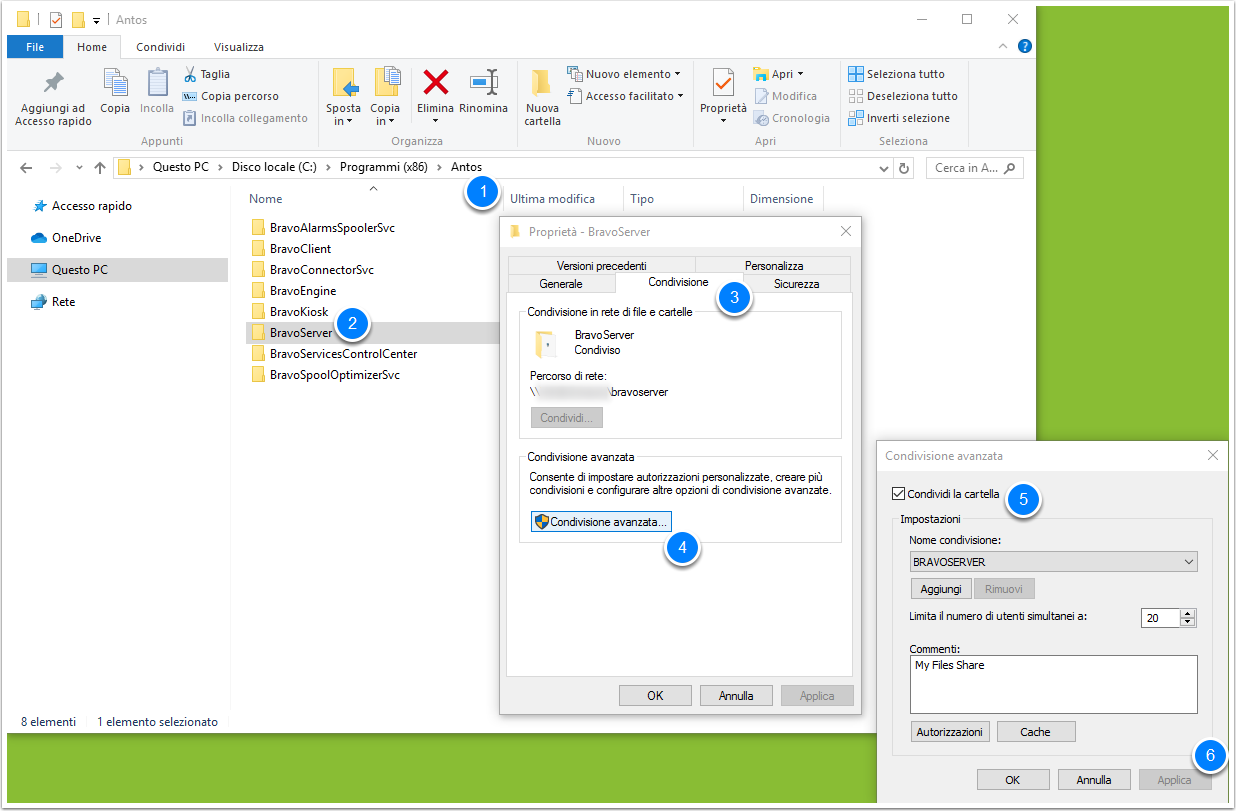This screenshot has height=811, width=1236.
Task: Click Incolla collegamento in ribbon
Action: click(x=245, y=118)
